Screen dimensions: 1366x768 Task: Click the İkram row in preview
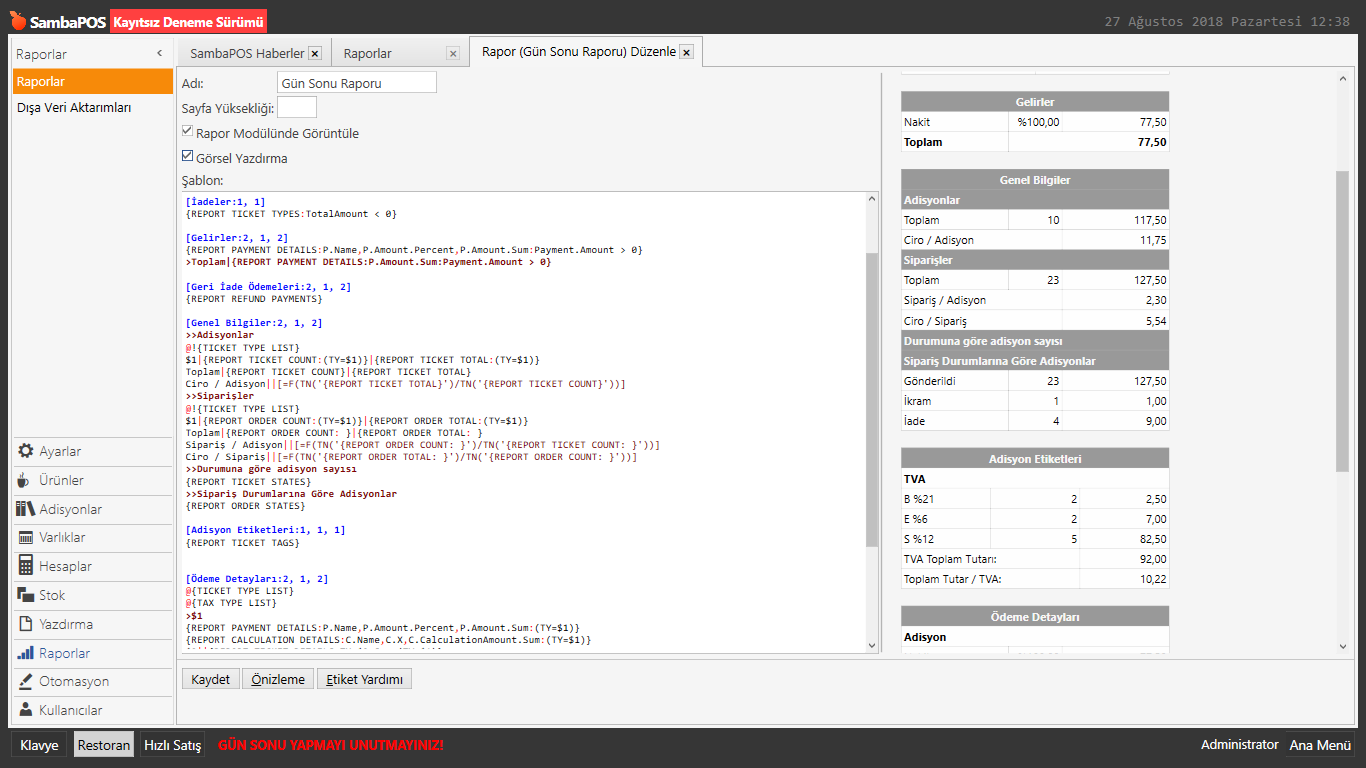point(1035,401)
